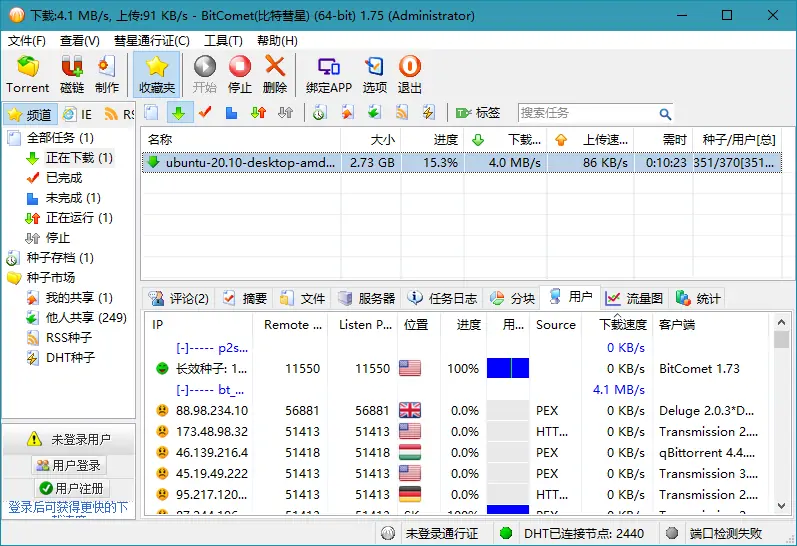Open the 任务日志 tab
The image size is (797, 546).
(x=442, y=298)
